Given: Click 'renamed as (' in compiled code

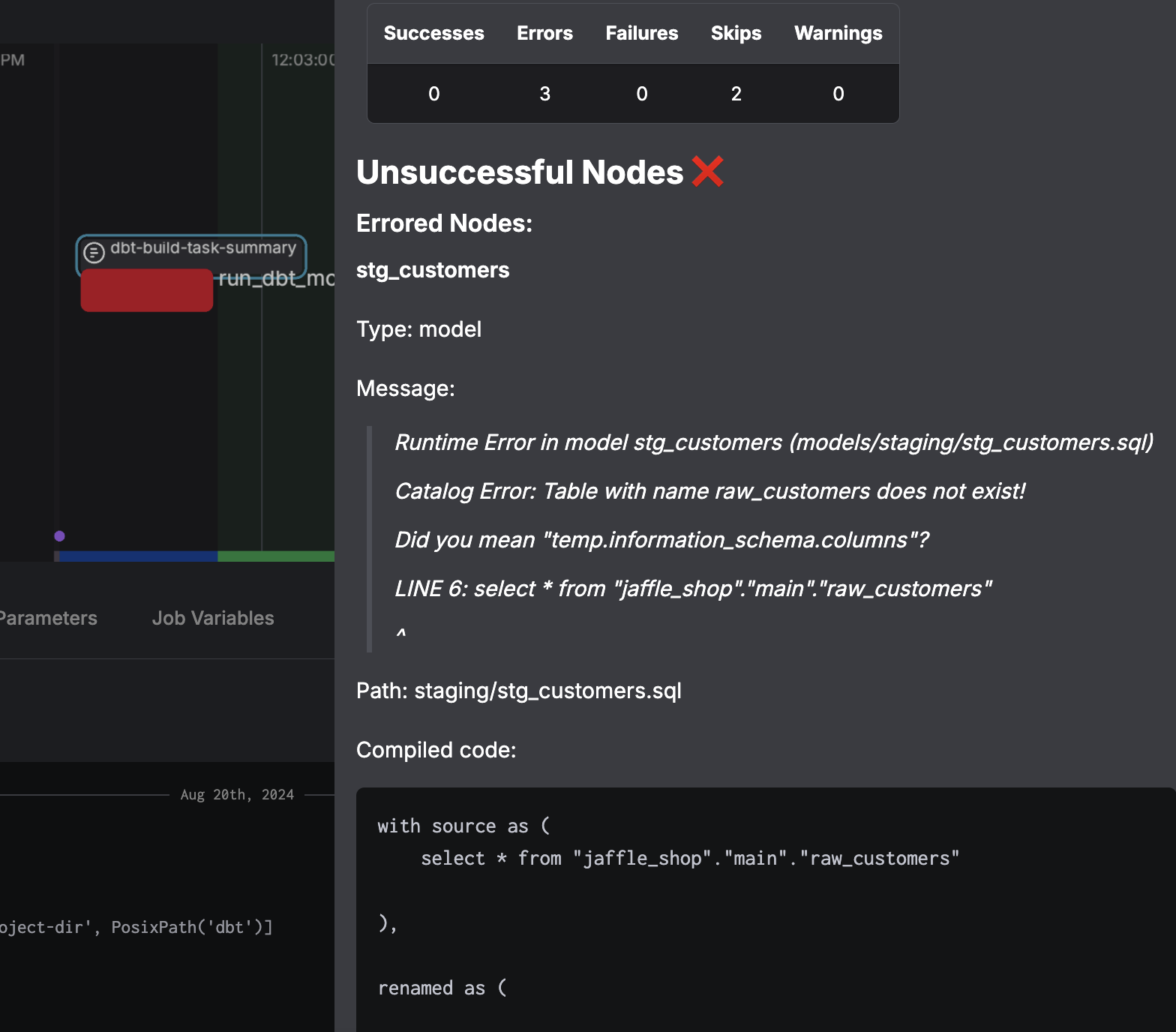Looking at the screenshot, I should click(442, 988).
